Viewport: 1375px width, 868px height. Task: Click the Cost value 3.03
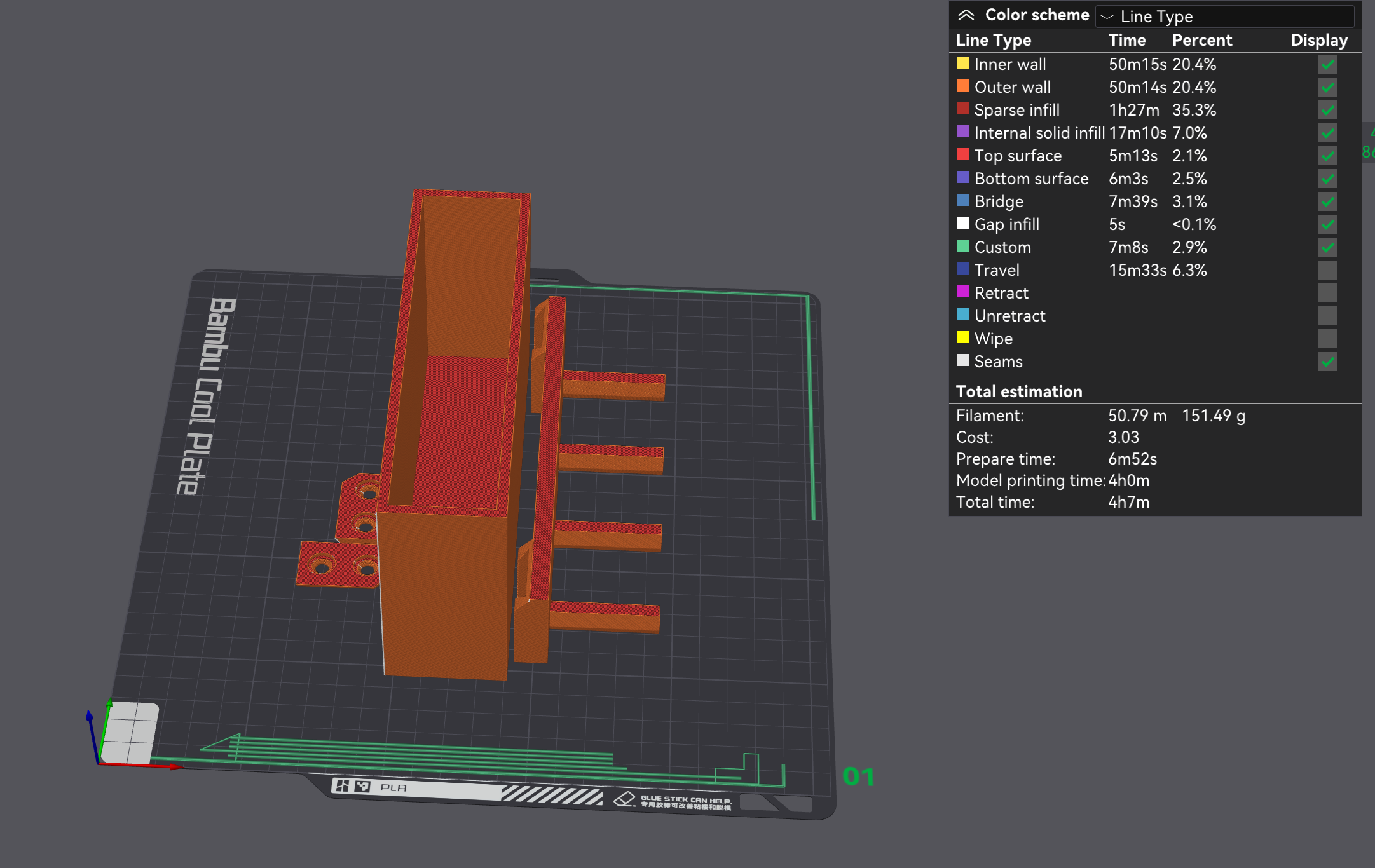point(1123,437)
